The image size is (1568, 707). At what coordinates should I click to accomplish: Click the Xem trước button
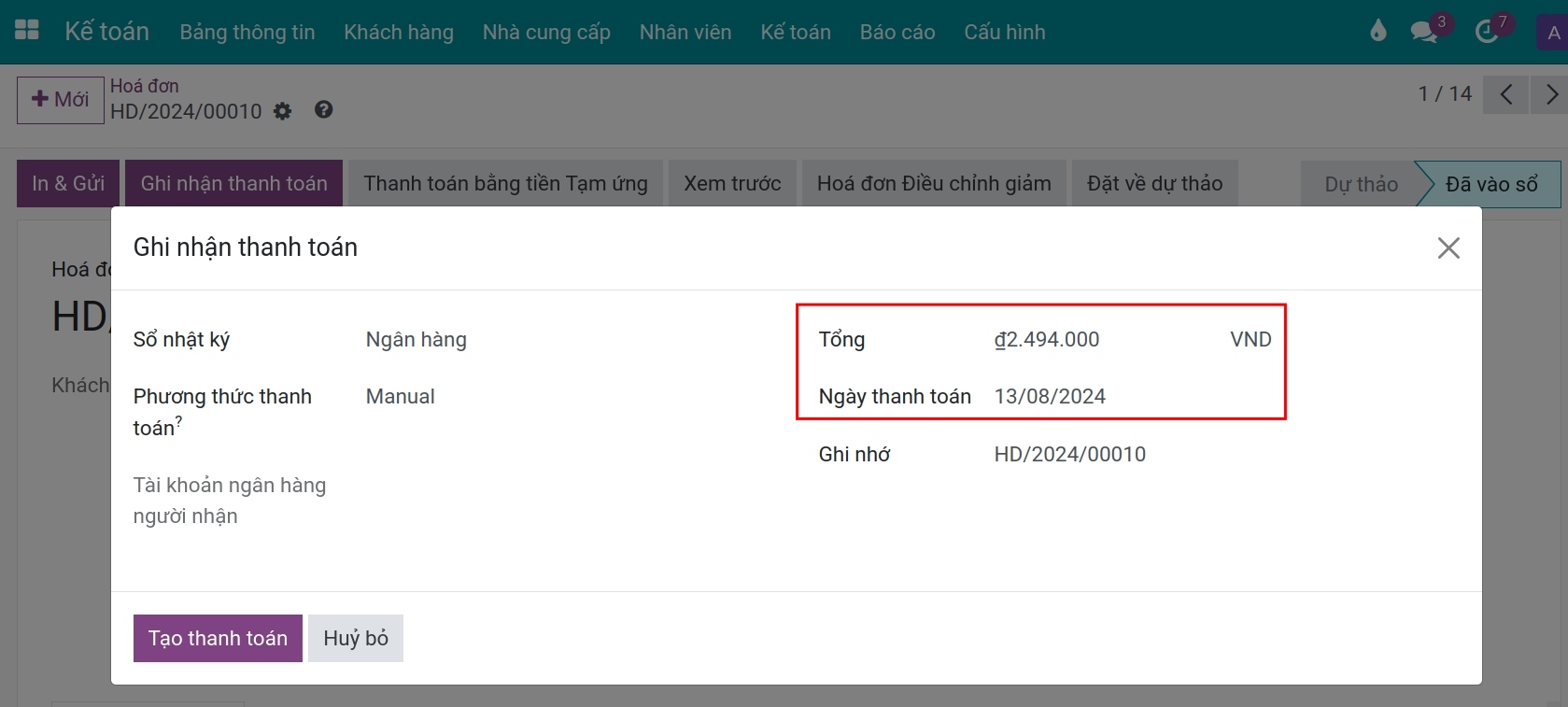point(732,183)
